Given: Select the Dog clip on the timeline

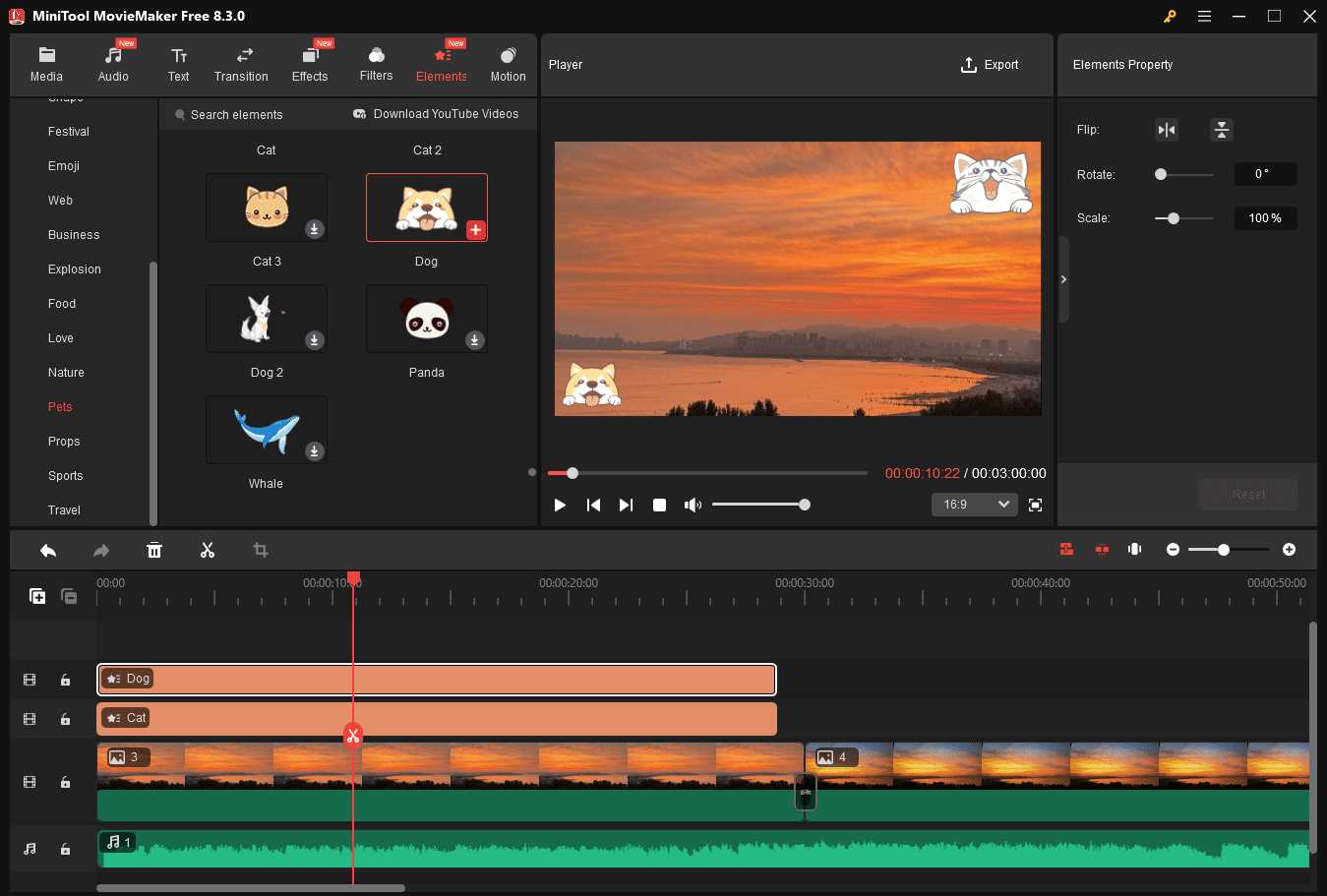Looking at the screenshot, I should 437,680.
